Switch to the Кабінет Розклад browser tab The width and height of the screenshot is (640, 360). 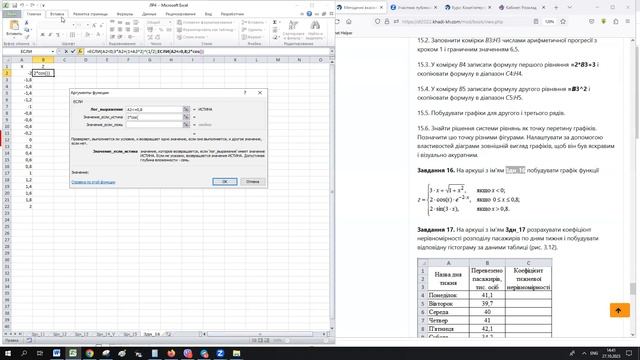pos(521,7)
